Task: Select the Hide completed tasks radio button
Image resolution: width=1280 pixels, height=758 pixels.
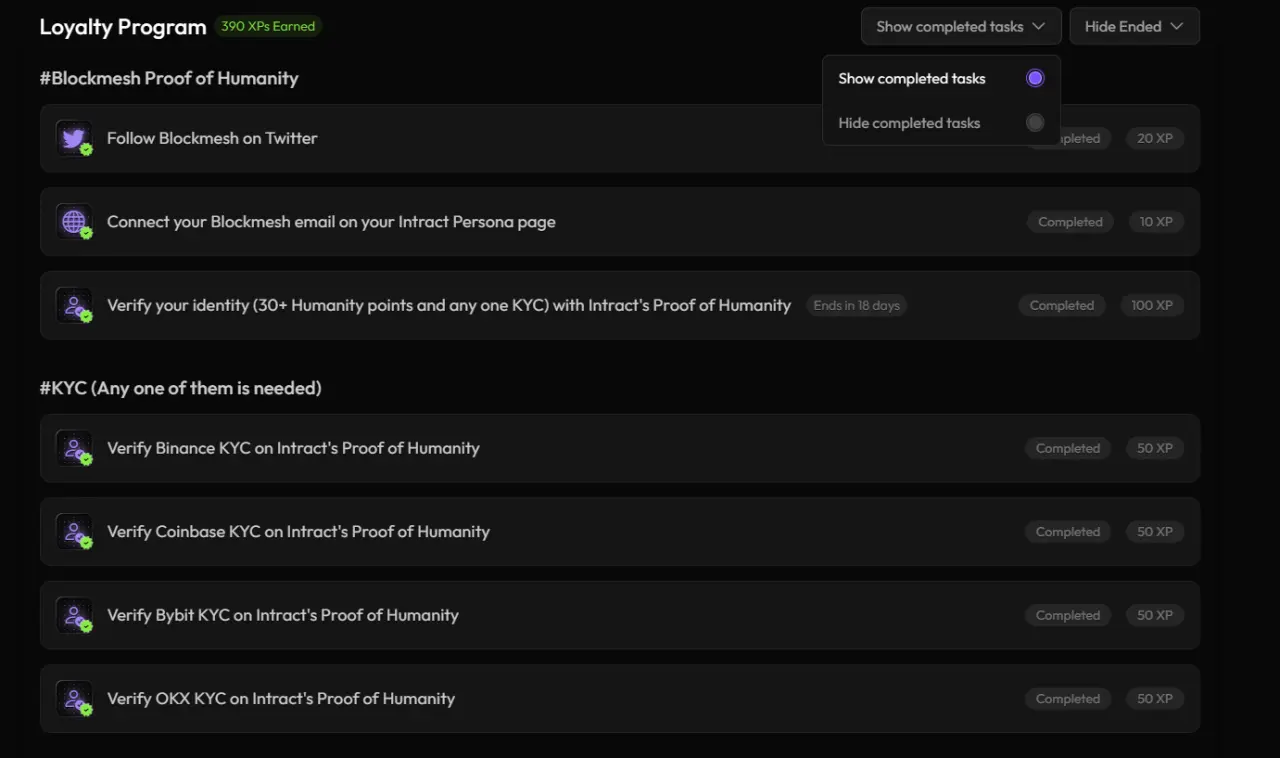Action: point(1035,123)
